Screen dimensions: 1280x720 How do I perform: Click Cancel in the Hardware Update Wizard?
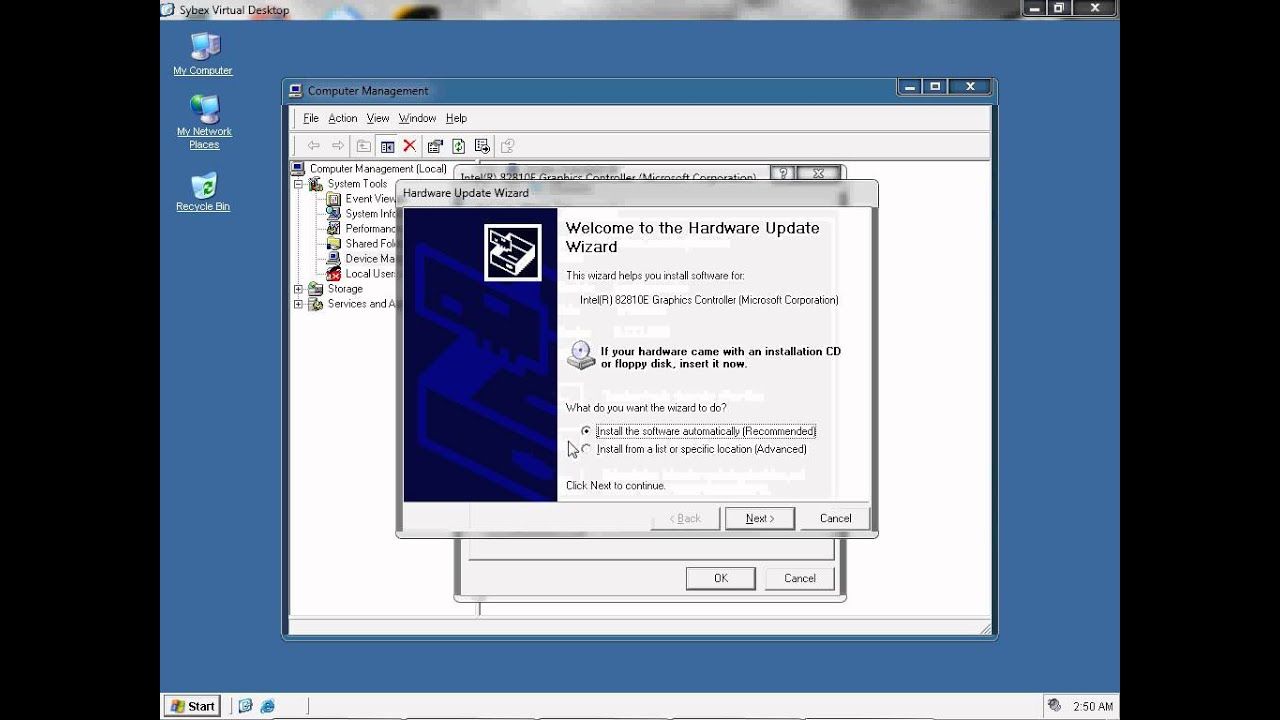836,518
